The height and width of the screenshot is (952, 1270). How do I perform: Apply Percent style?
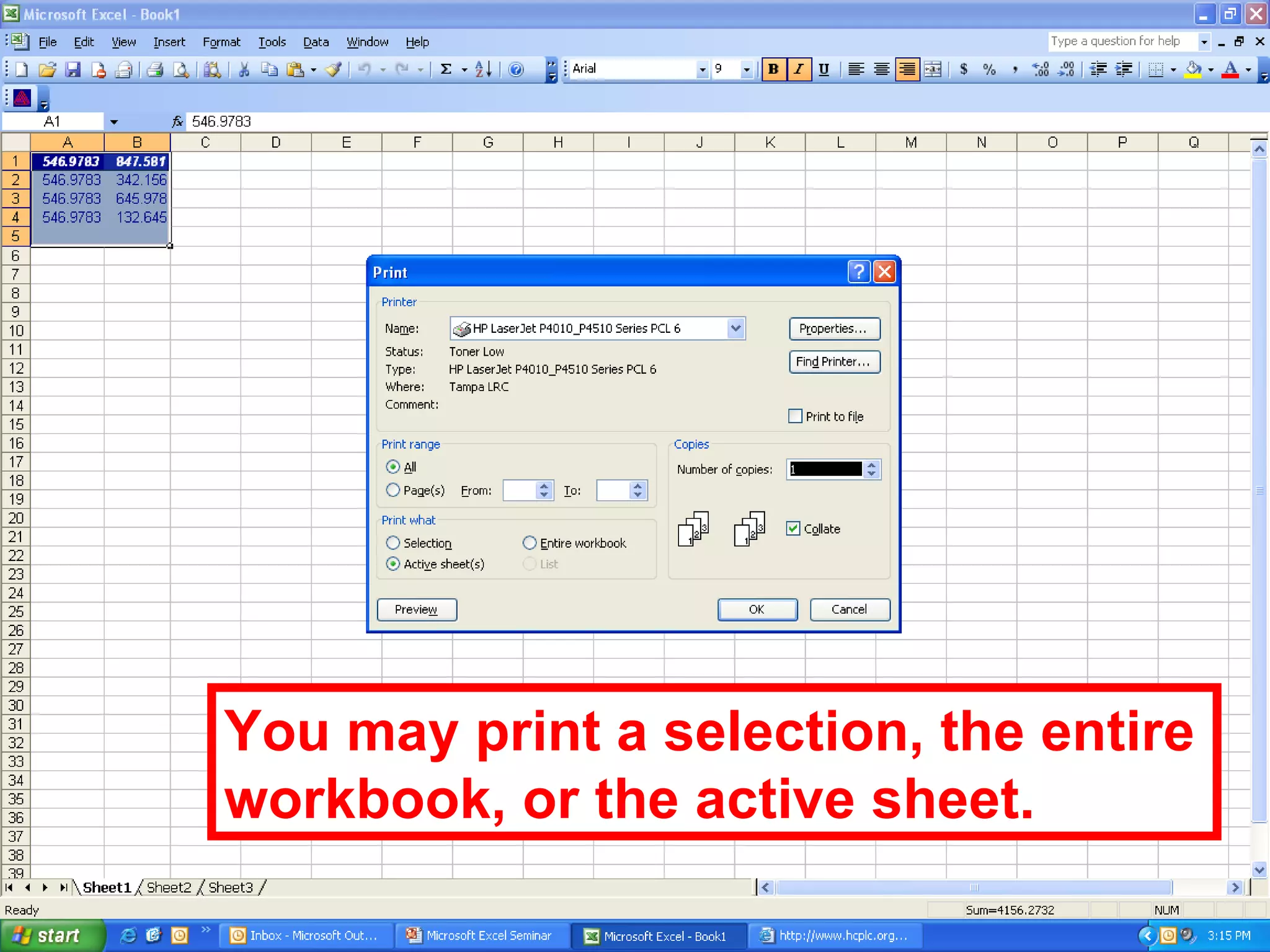[990, 69]
